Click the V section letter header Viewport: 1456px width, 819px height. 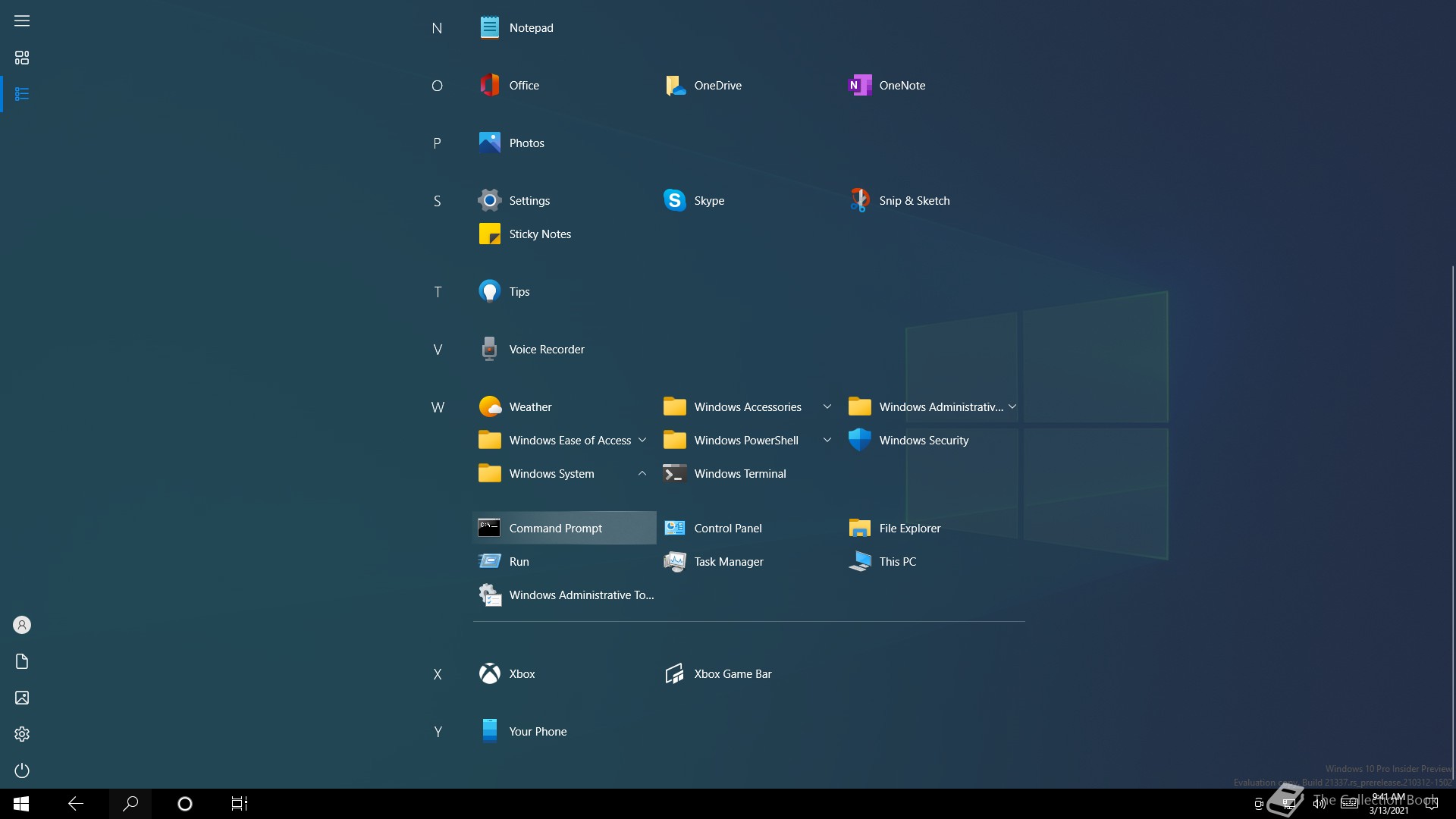438,350
